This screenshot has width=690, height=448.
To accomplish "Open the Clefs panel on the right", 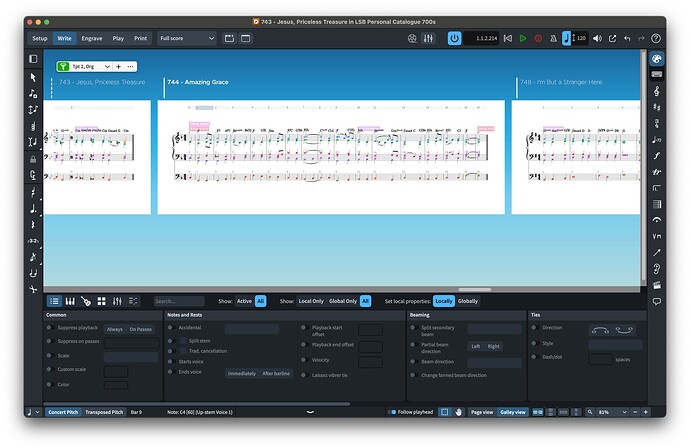I will pos(657,91).
